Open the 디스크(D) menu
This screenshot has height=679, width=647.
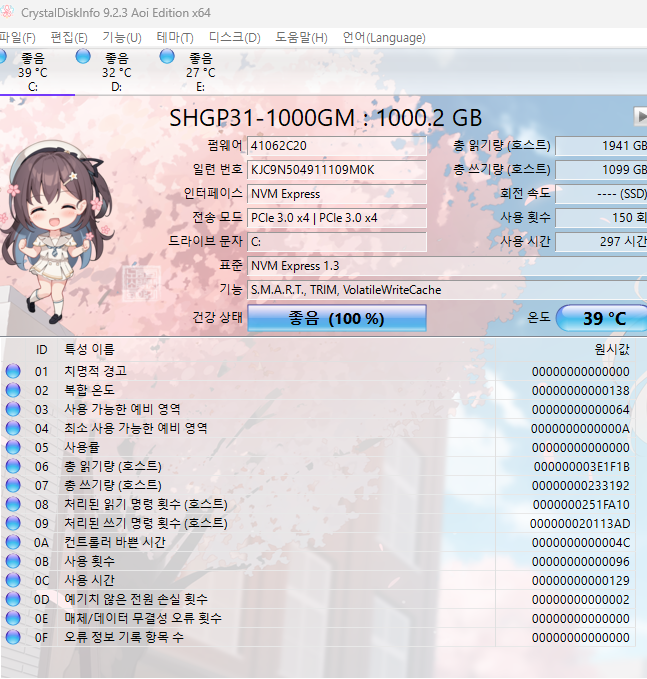[234, 38]
